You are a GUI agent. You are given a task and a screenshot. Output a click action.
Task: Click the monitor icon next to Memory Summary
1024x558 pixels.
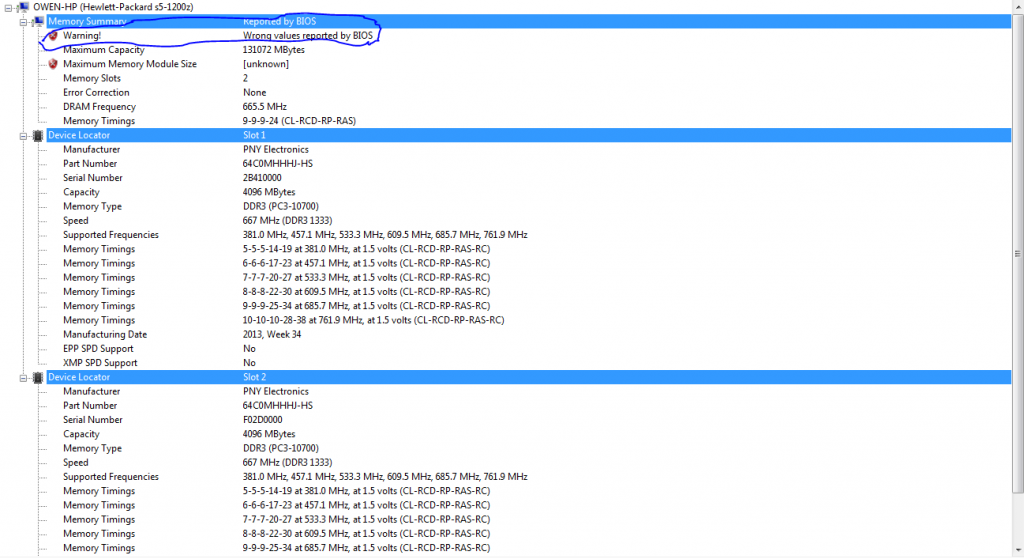pos(38,21)
